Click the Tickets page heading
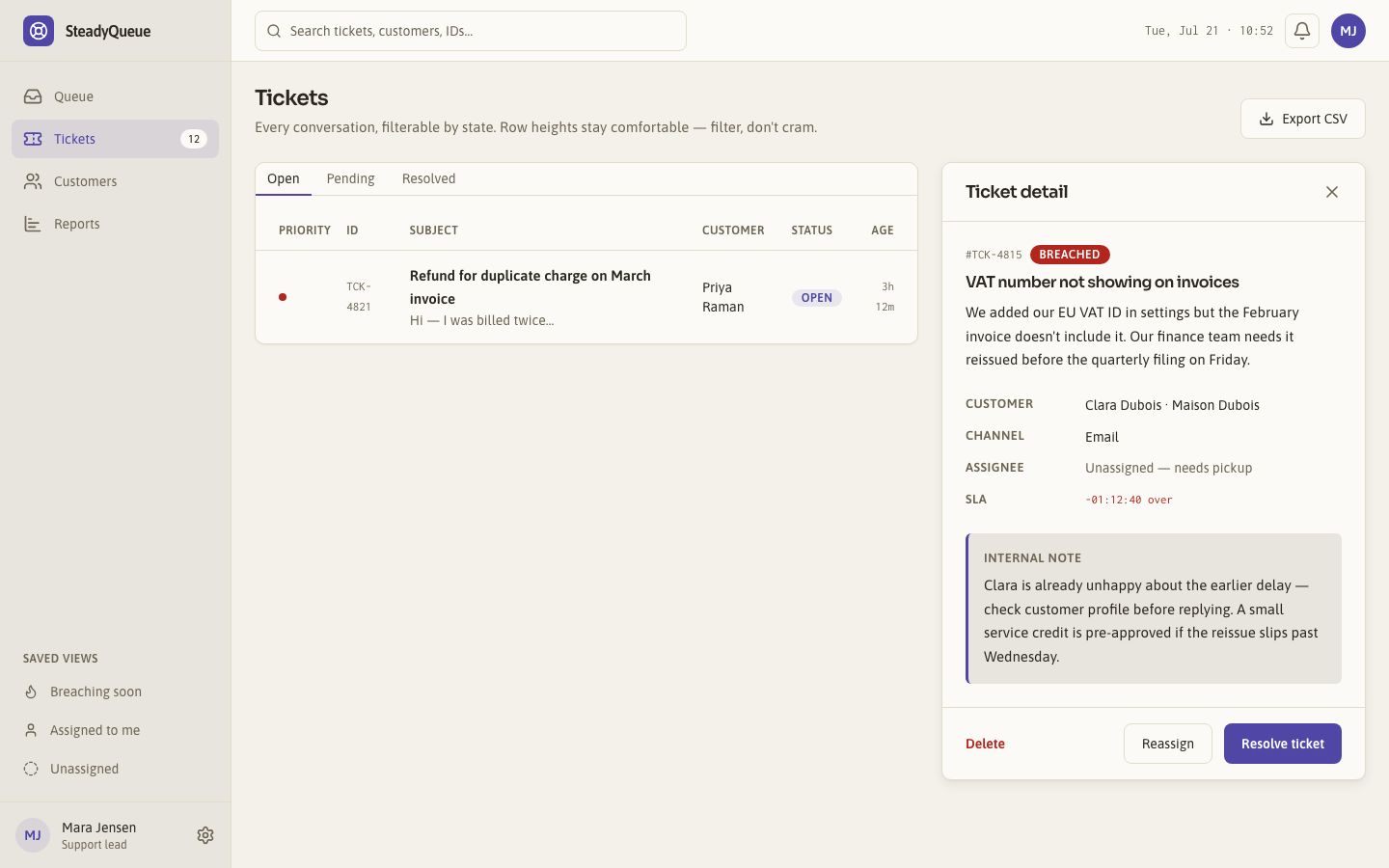 click(291, 97)
